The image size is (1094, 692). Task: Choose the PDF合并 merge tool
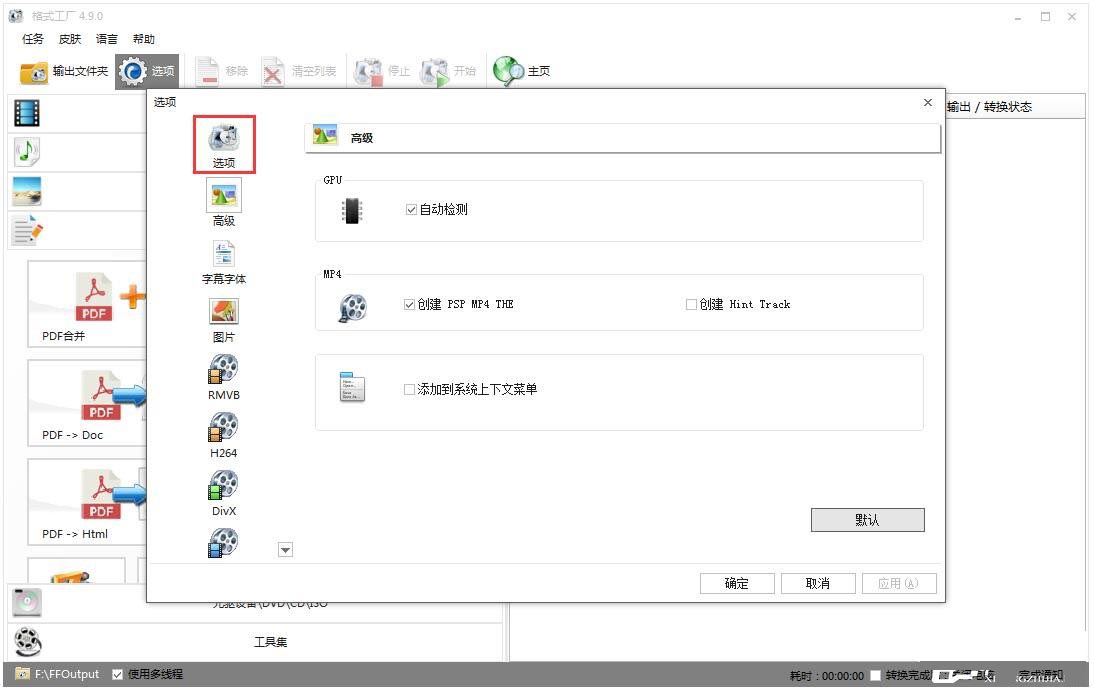(x=87, y=306)
